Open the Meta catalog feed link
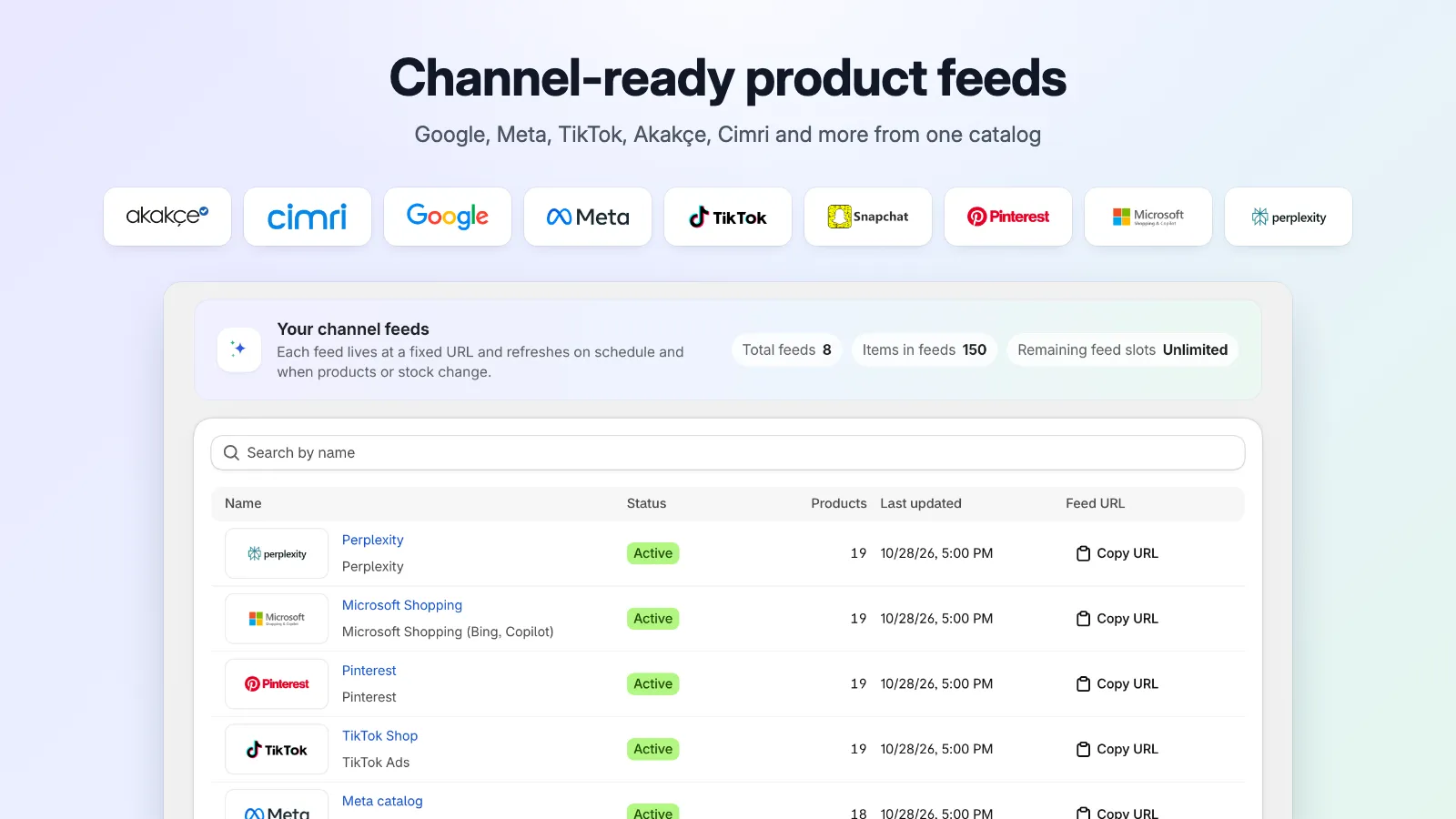 pos(382,801)
